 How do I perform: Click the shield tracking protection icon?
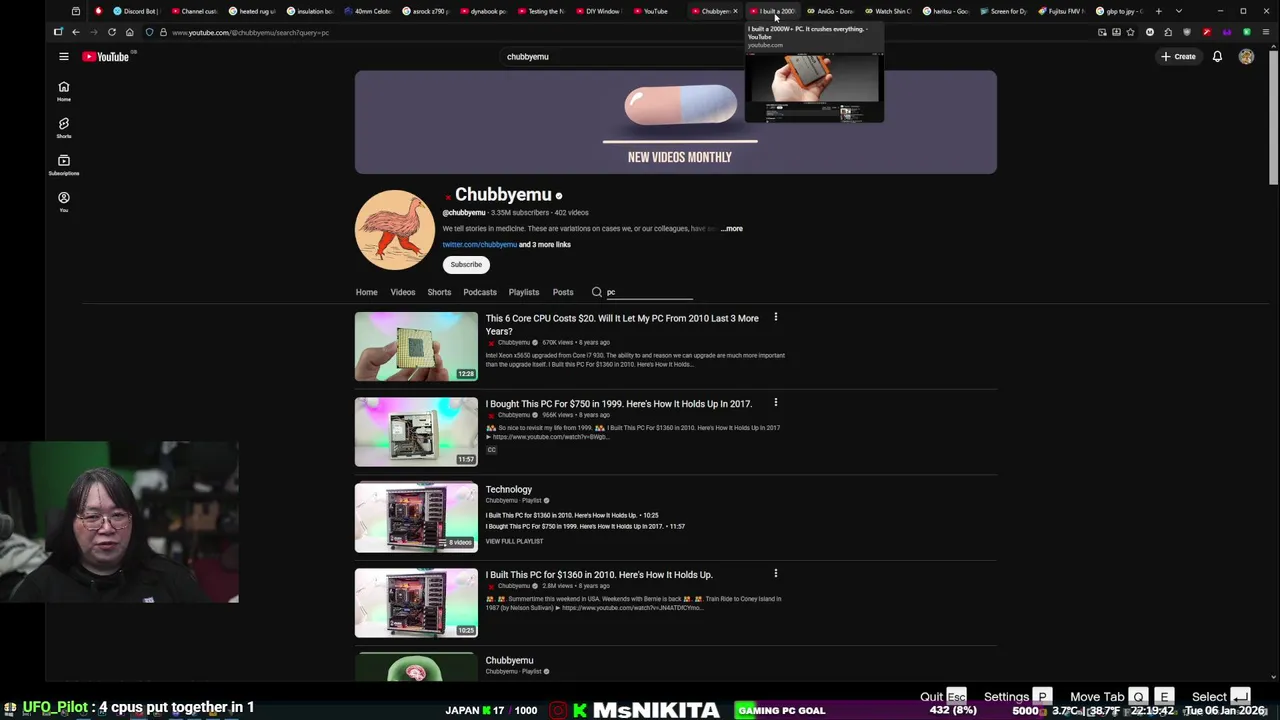[149, 32]
